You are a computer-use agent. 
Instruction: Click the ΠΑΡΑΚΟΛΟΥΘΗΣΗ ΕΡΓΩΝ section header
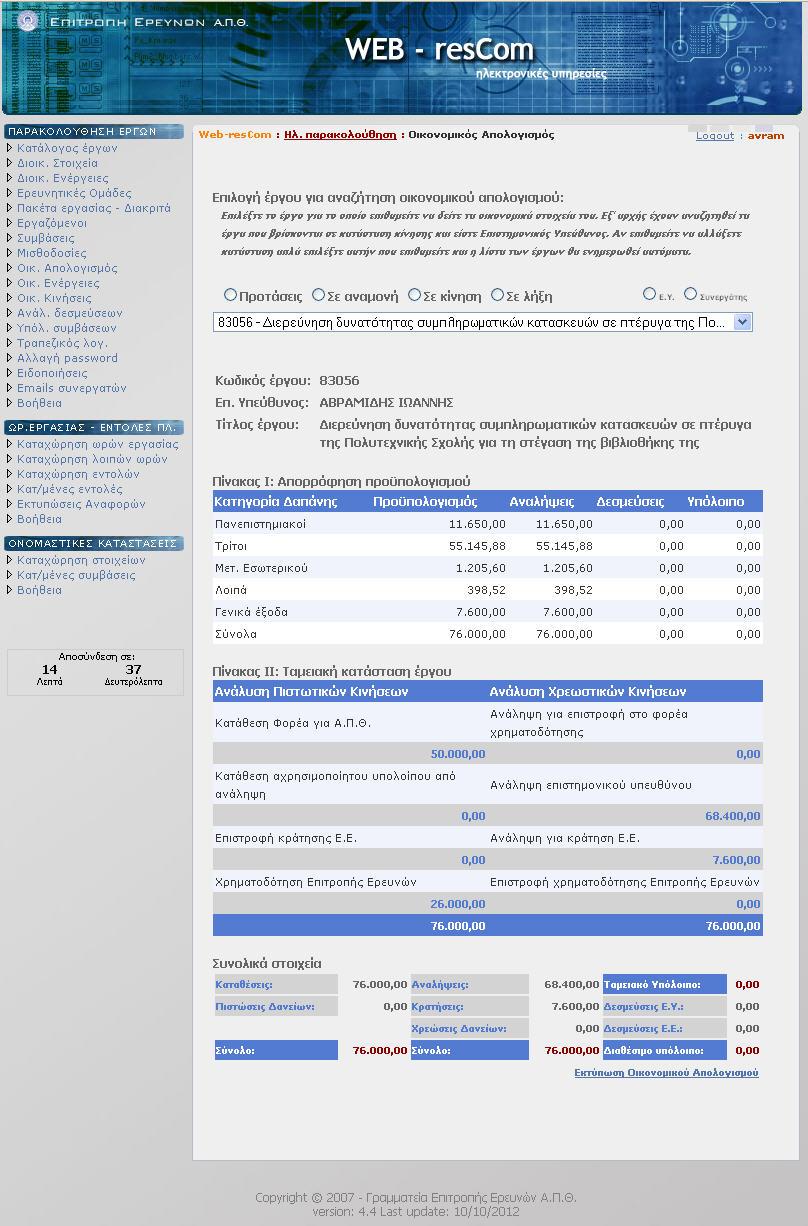pos(94,131)
